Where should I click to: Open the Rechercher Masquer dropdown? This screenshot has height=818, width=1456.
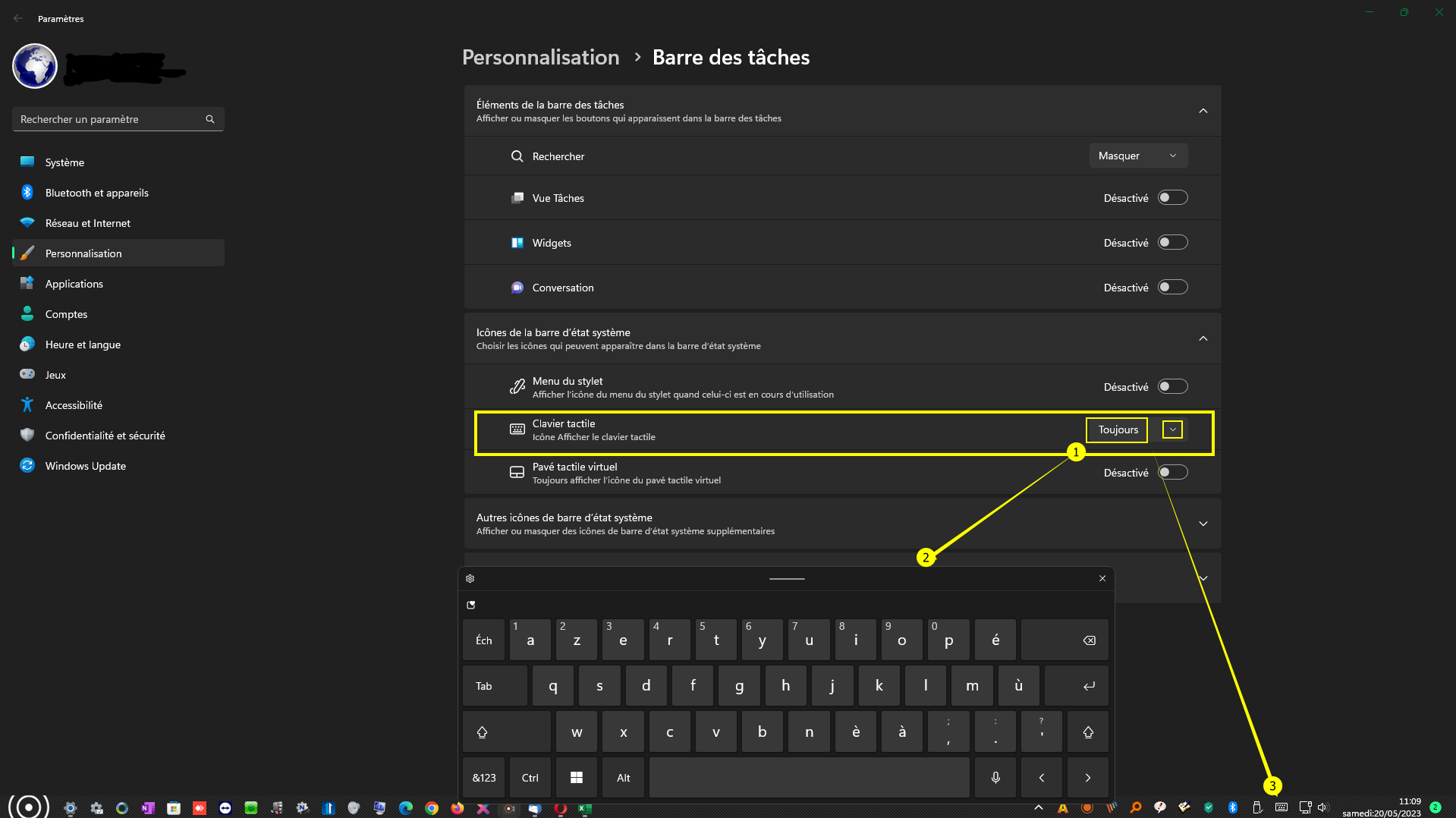point(1137,156)
